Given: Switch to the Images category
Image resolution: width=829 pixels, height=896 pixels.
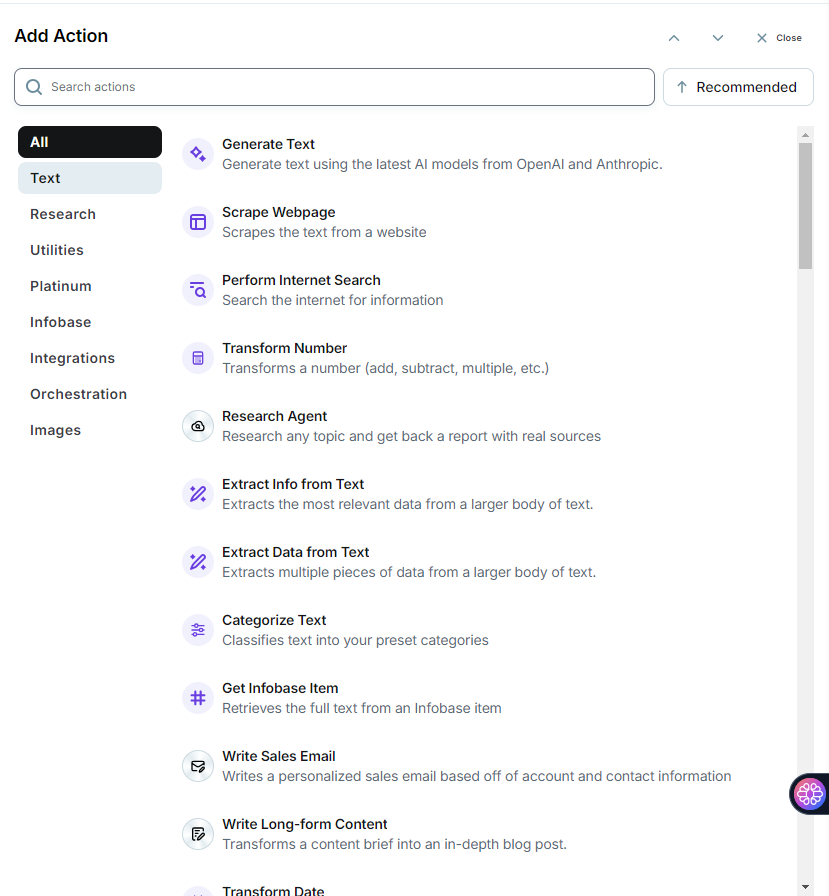Looking at the screenshot, I should 55,430.
